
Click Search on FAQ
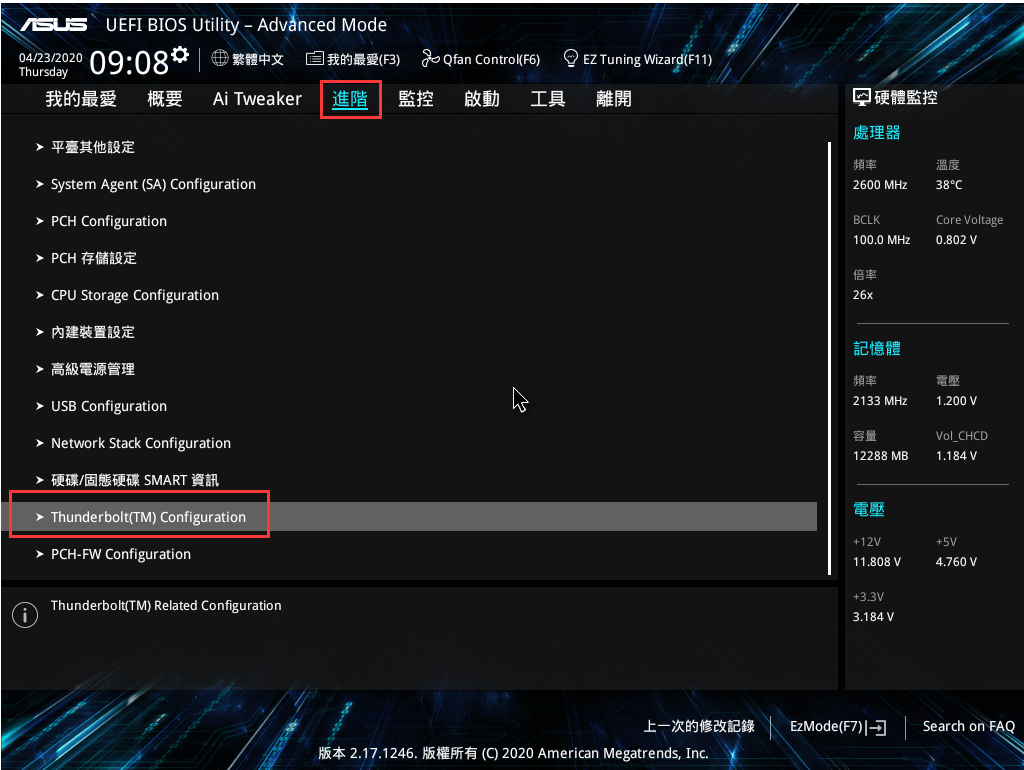coord(968,726)
